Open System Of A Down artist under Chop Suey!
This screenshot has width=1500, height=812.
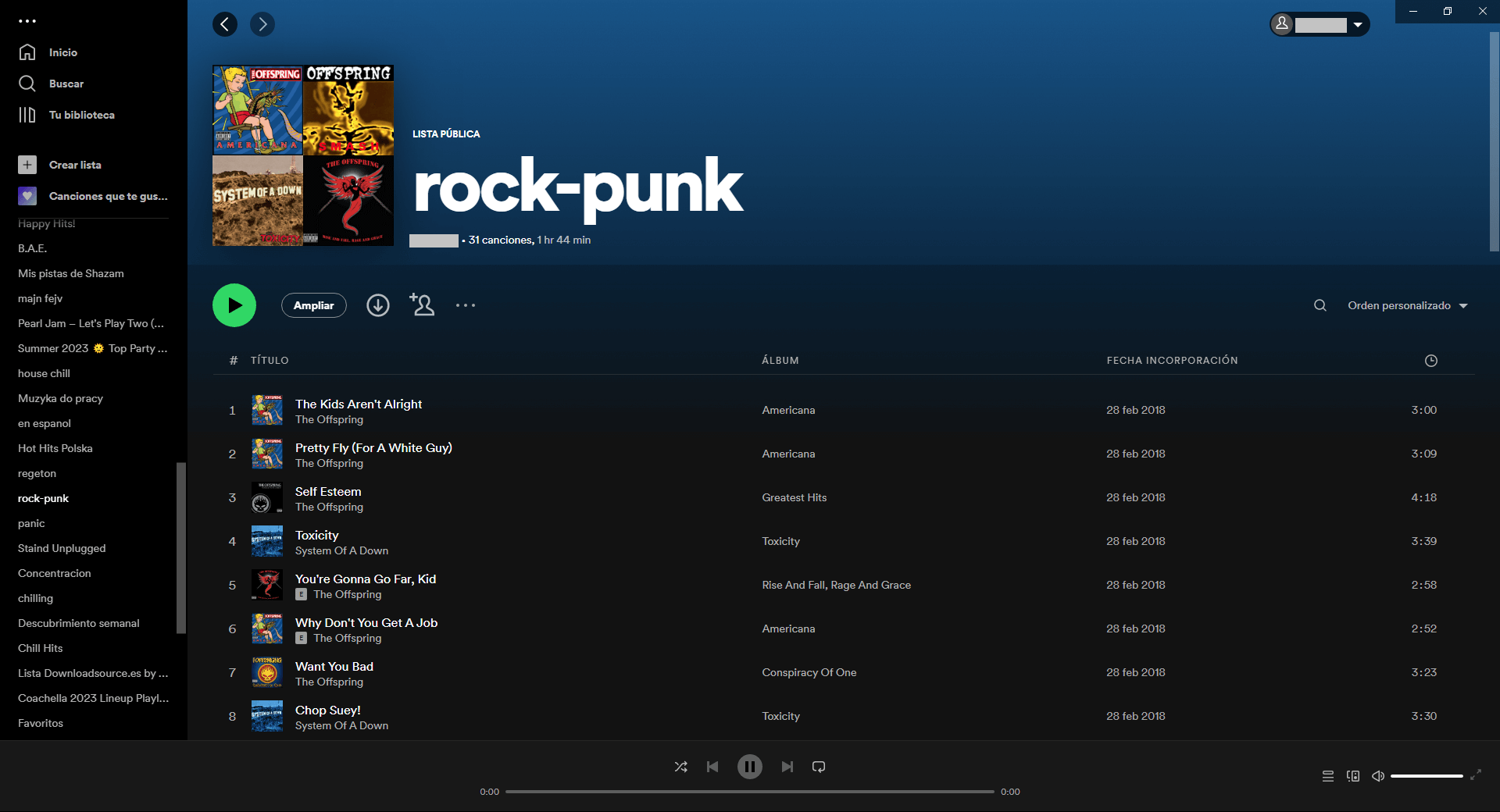(x=341, y=725)
